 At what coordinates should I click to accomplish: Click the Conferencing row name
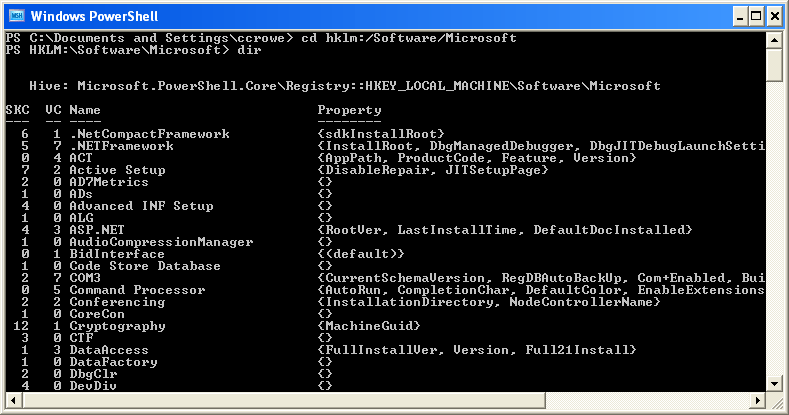pos(117,302)
